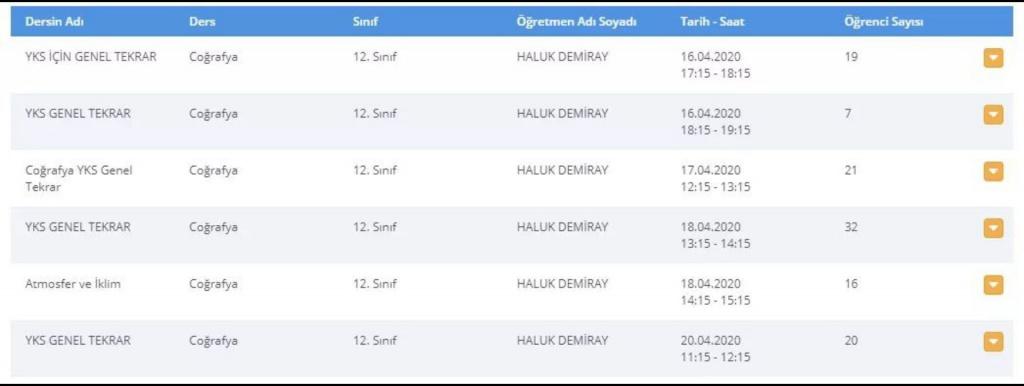Sort by Öğretmen Adı Soyadı header
The height and width of the screenshot is (386, 1024).
click(576, 22)
